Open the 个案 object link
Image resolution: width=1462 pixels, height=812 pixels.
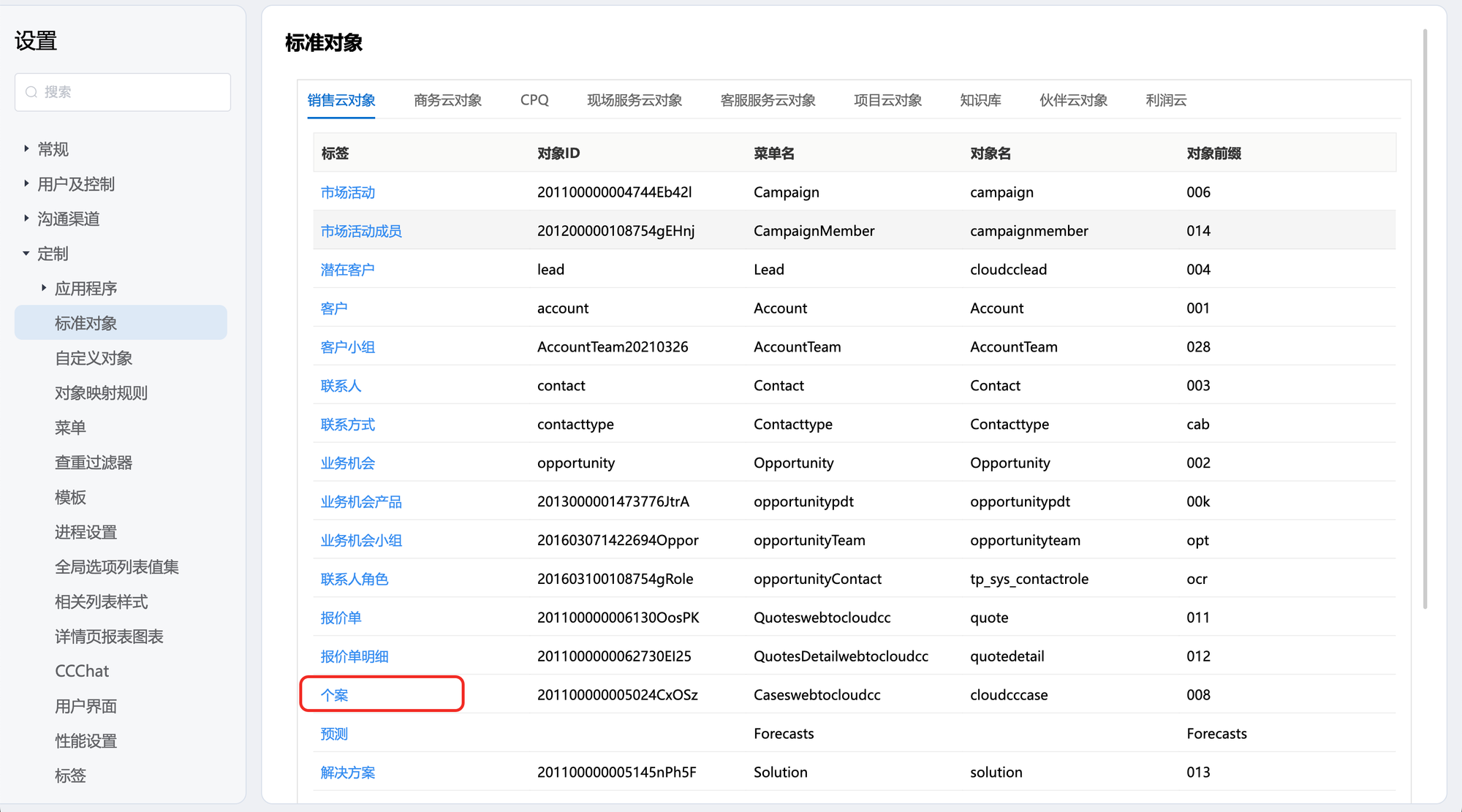[334, 695]
